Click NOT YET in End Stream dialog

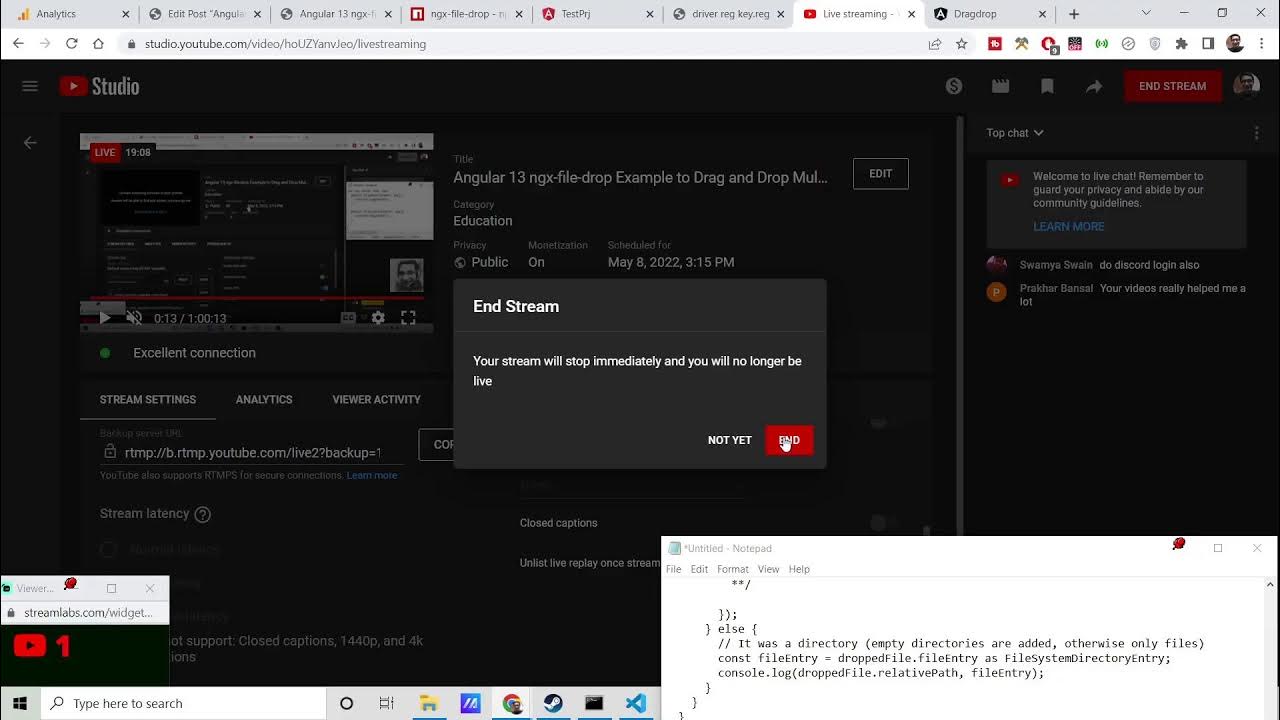[729, 440]
